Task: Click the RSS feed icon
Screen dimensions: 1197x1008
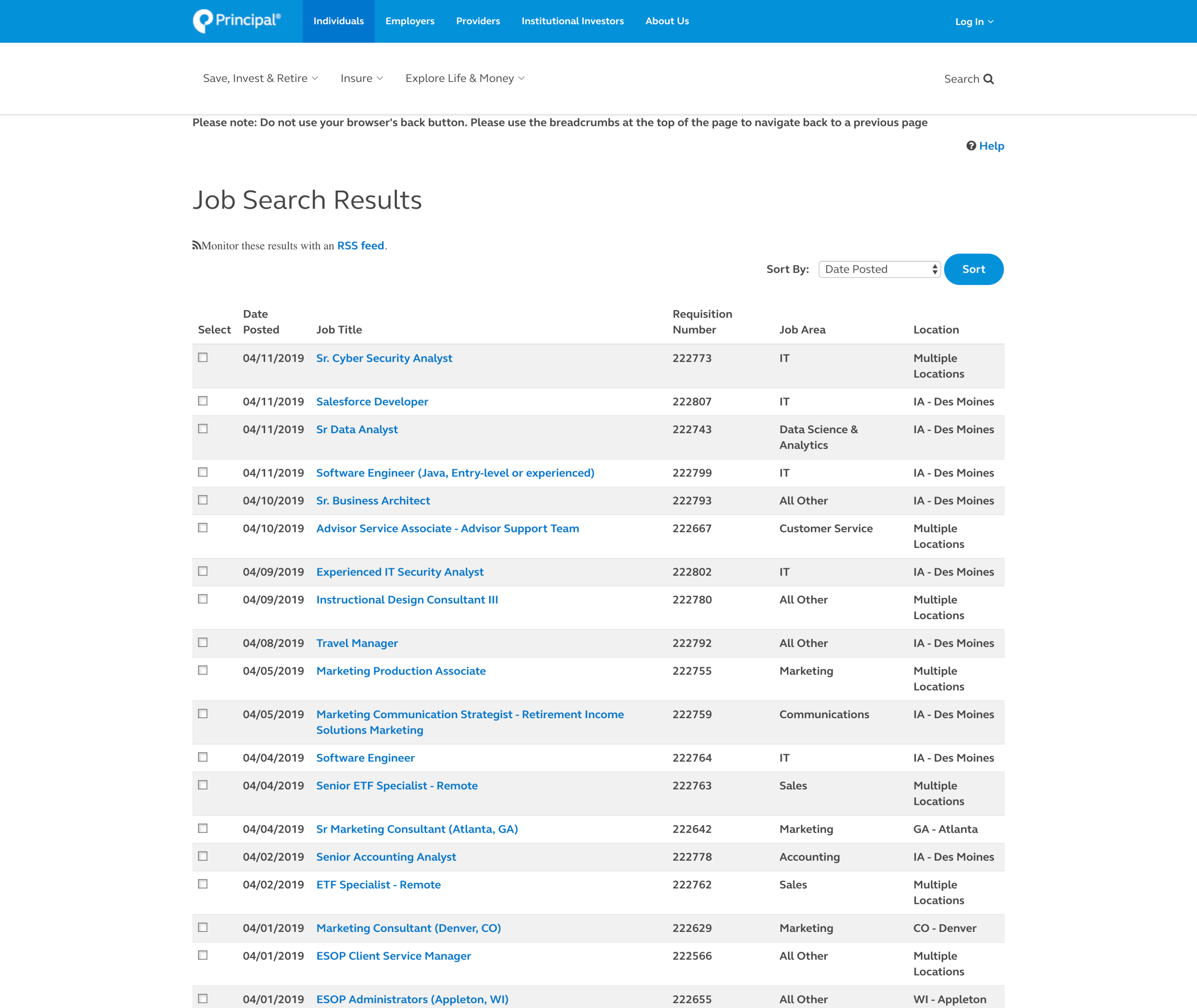Action: [x=197, y=246]
